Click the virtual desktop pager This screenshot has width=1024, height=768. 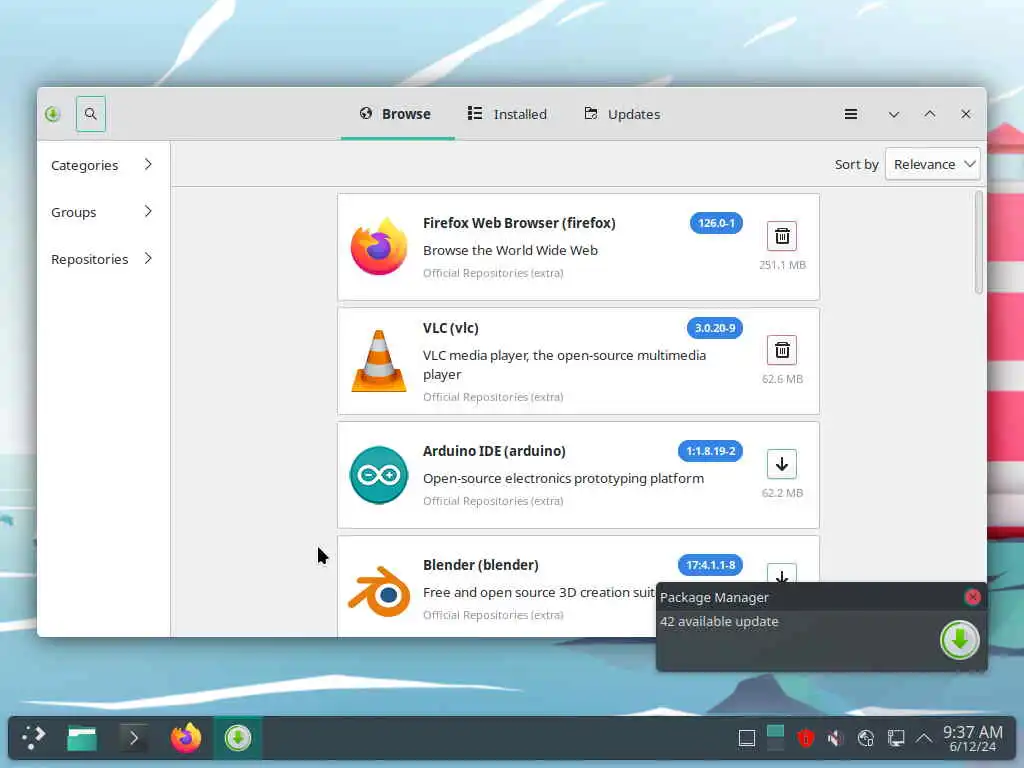coord(775,739)
